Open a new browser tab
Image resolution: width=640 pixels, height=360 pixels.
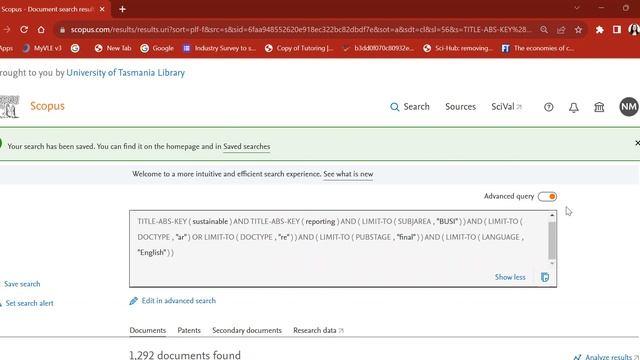coord(122,9)
